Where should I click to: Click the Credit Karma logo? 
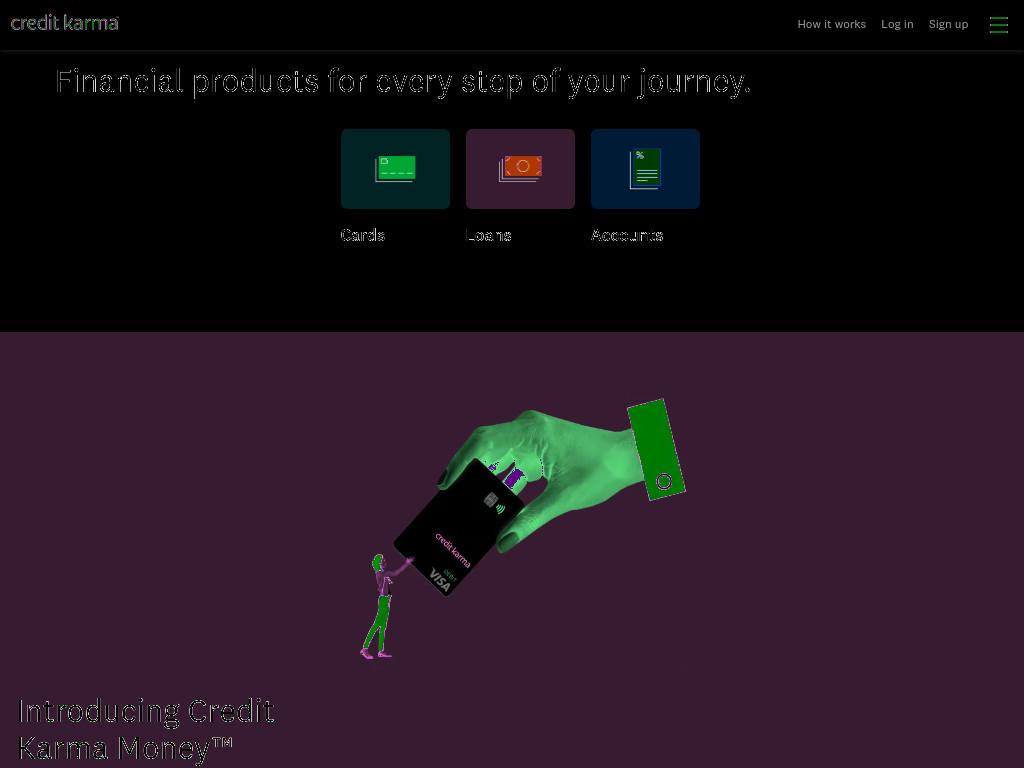tap(65, 24)
